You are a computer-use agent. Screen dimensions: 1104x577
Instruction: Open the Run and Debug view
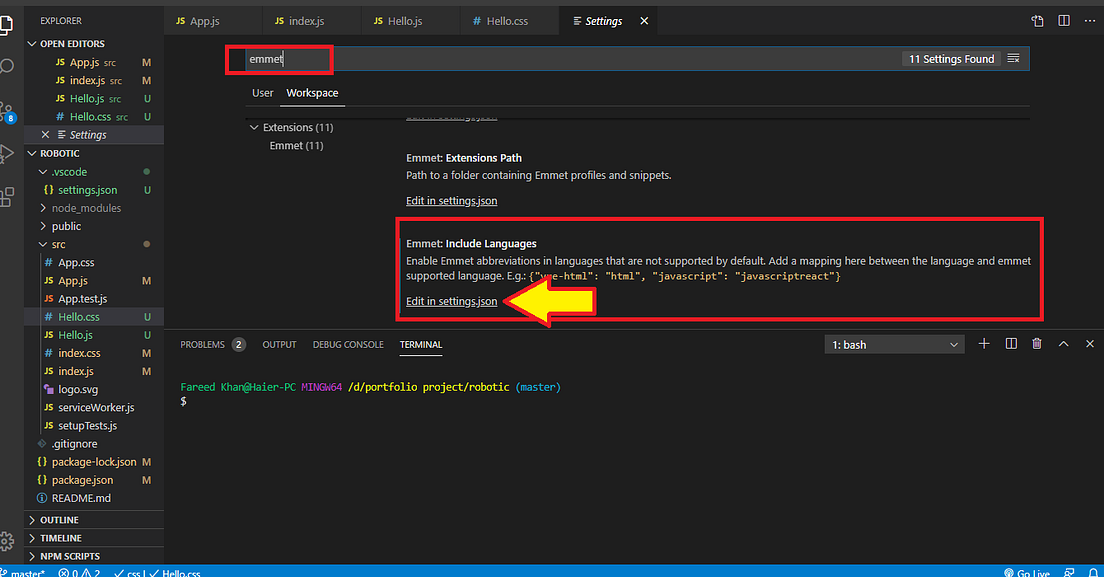coord(8,153)
